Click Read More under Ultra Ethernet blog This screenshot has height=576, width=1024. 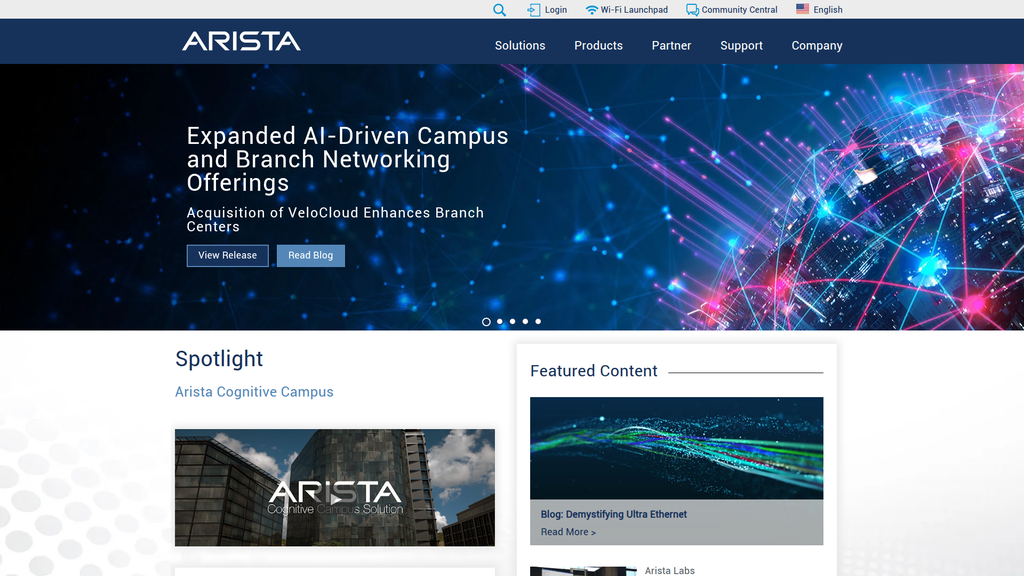pyautogui.click(x=568, y=532)
